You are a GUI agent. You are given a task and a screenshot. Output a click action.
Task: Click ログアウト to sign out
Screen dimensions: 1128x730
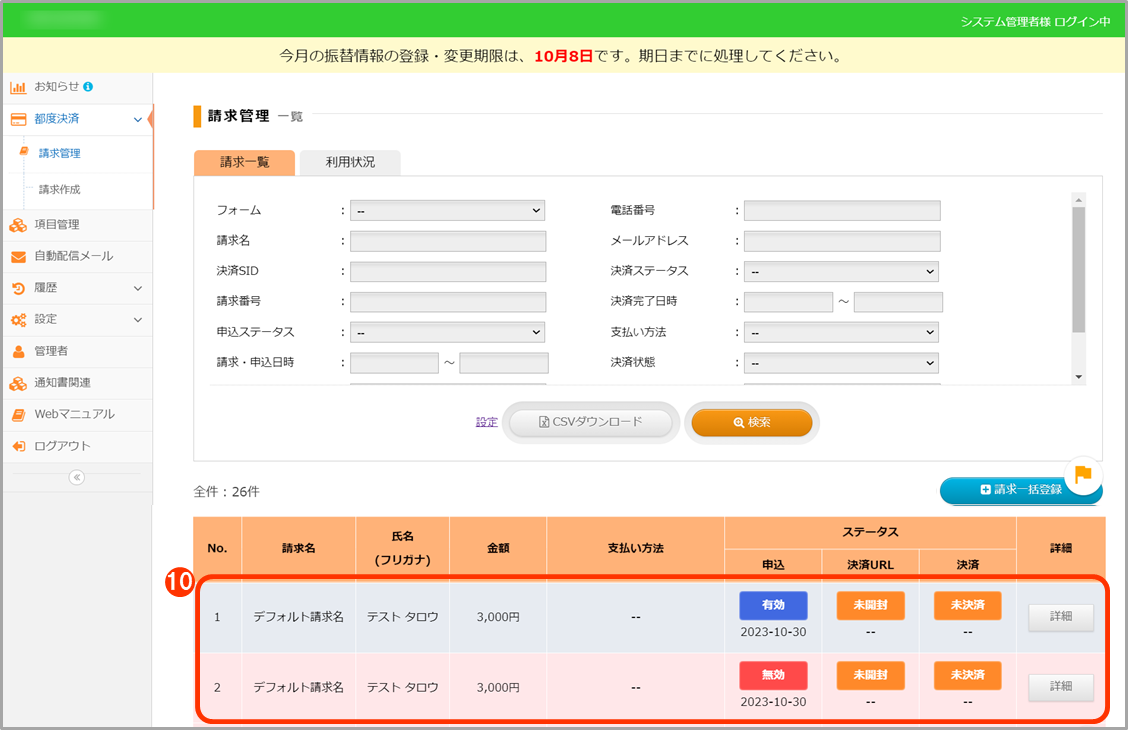62,446
